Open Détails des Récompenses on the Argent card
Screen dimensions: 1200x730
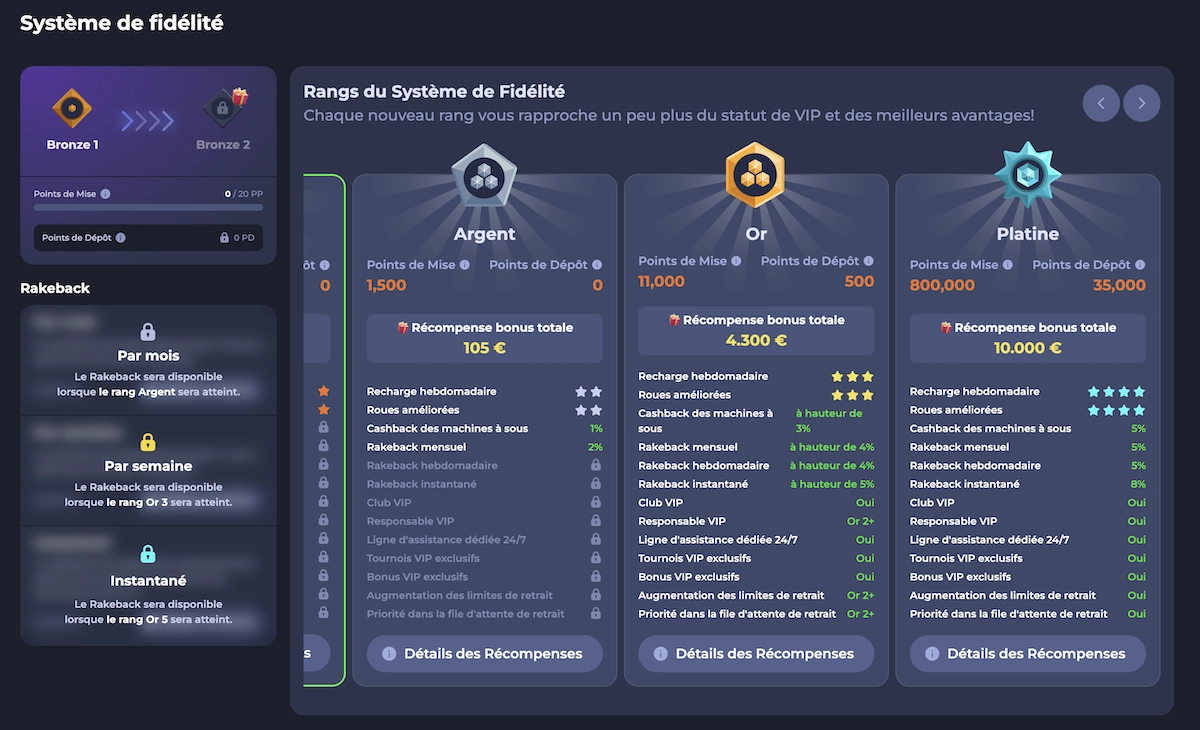point(484,654)
